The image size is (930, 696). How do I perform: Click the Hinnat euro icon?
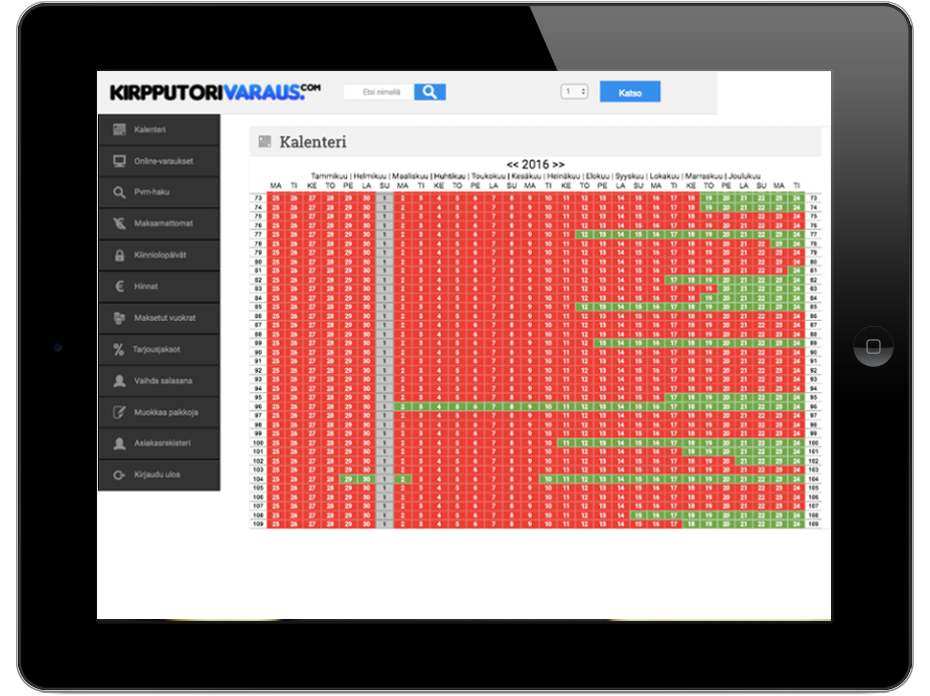[x=119, y=286]
